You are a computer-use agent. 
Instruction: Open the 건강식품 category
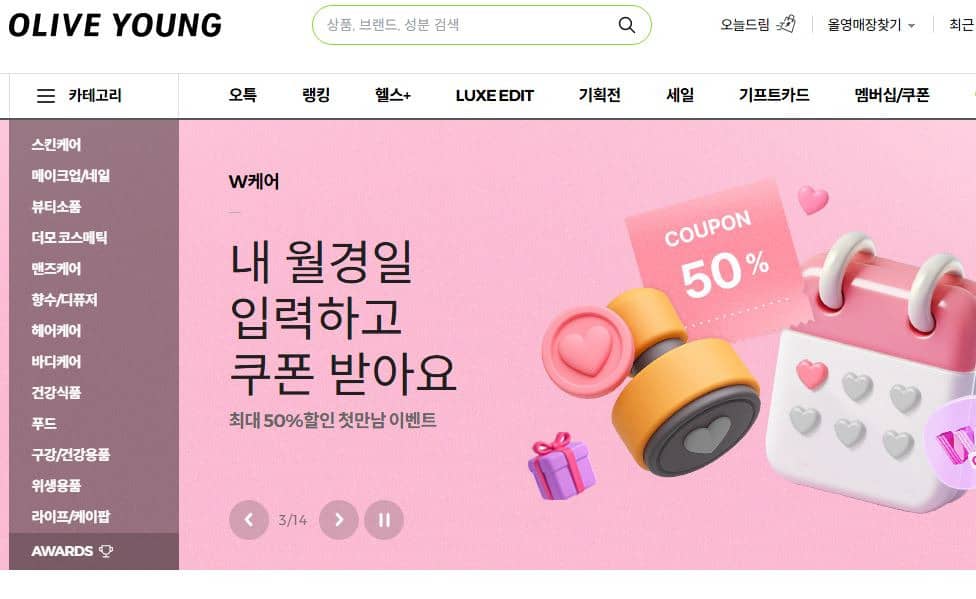coord(56,392)
